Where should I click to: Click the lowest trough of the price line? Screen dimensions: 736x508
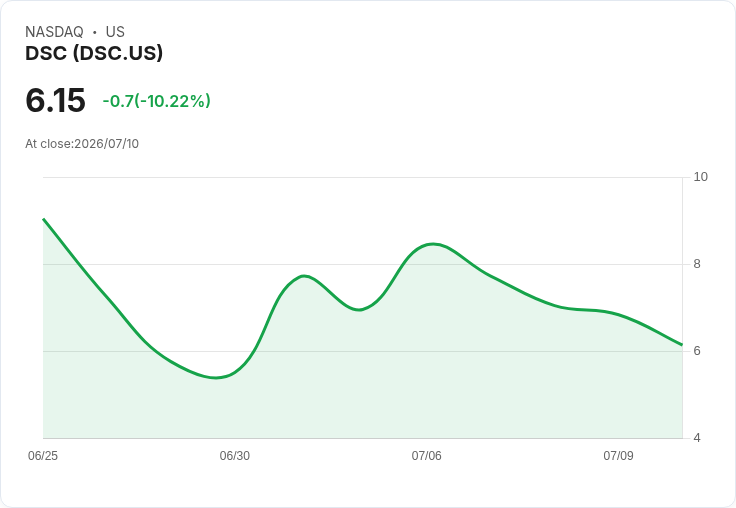pyautogui.click(x=215, y=377)
